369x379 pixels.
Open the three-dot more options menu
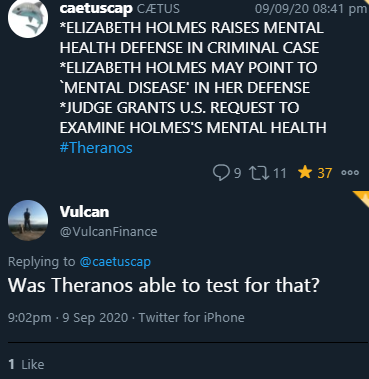coord(350,173)
